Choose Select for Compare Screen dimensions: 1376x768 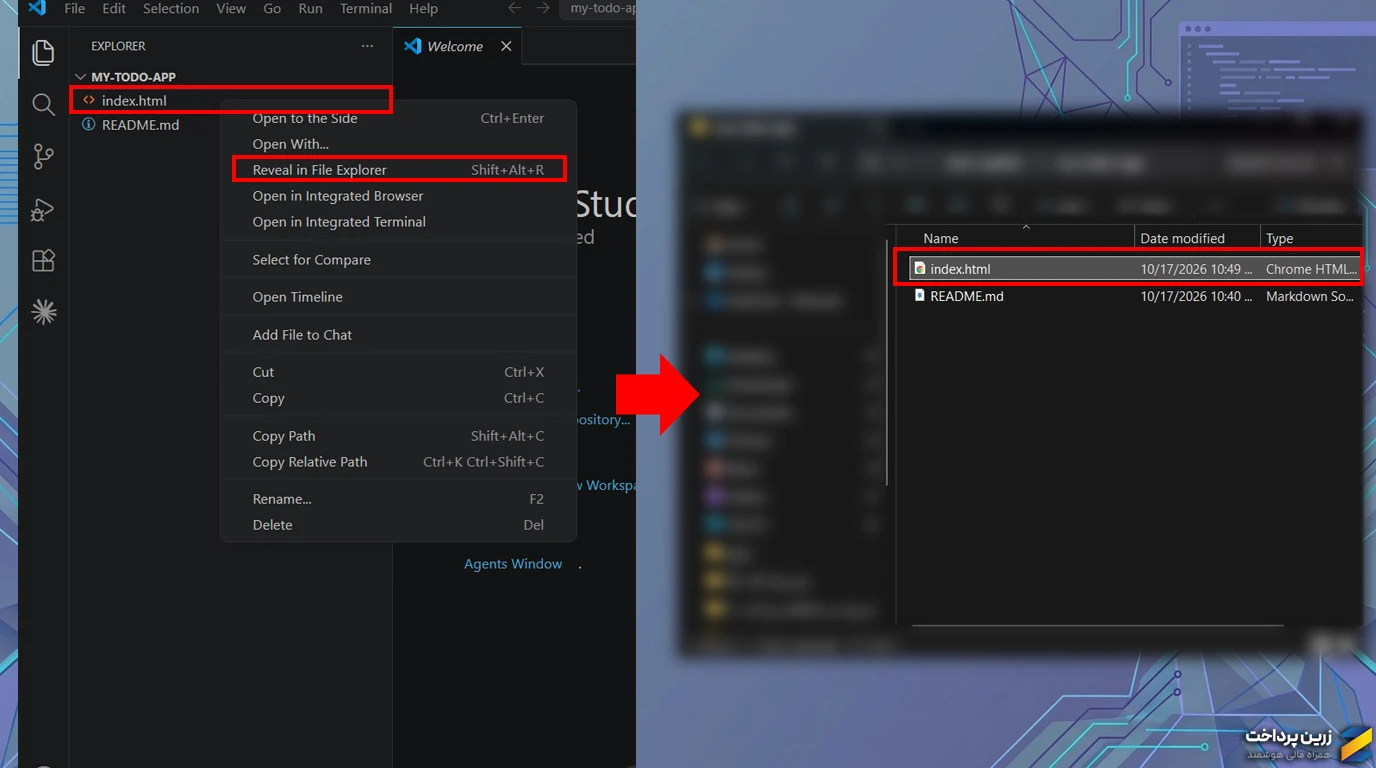click(x=398, y=260)
